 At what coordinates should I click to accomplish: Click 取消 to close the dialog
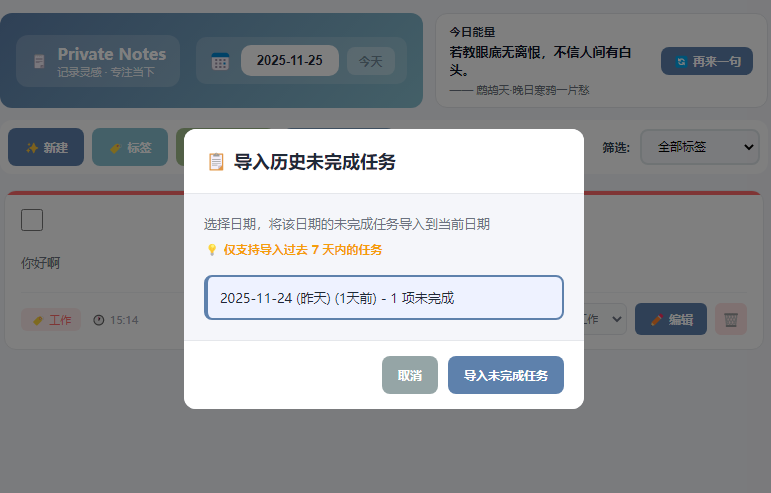tap(410, 375)
